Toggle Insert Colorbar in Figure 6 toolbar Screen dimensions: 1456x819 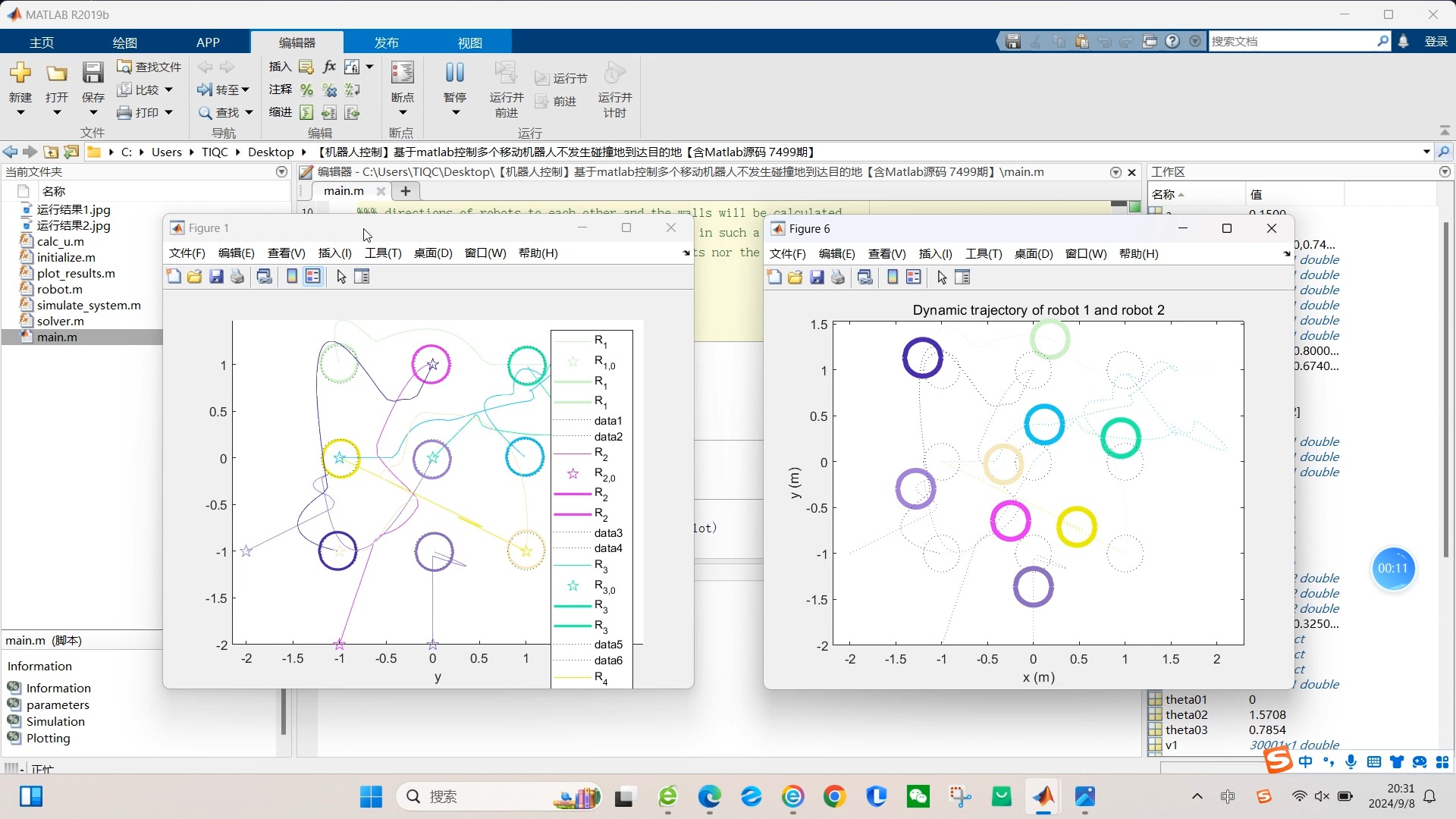click(893, 278)
